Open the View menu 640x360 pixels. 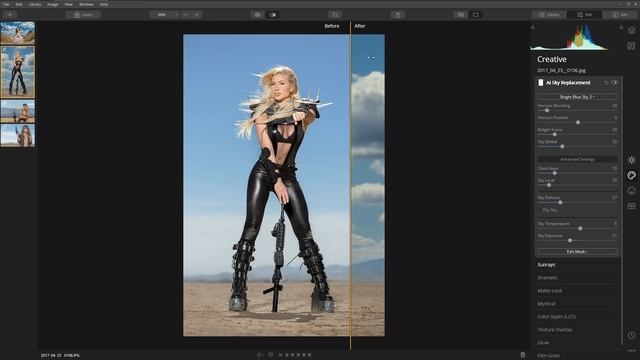[69, 4]
